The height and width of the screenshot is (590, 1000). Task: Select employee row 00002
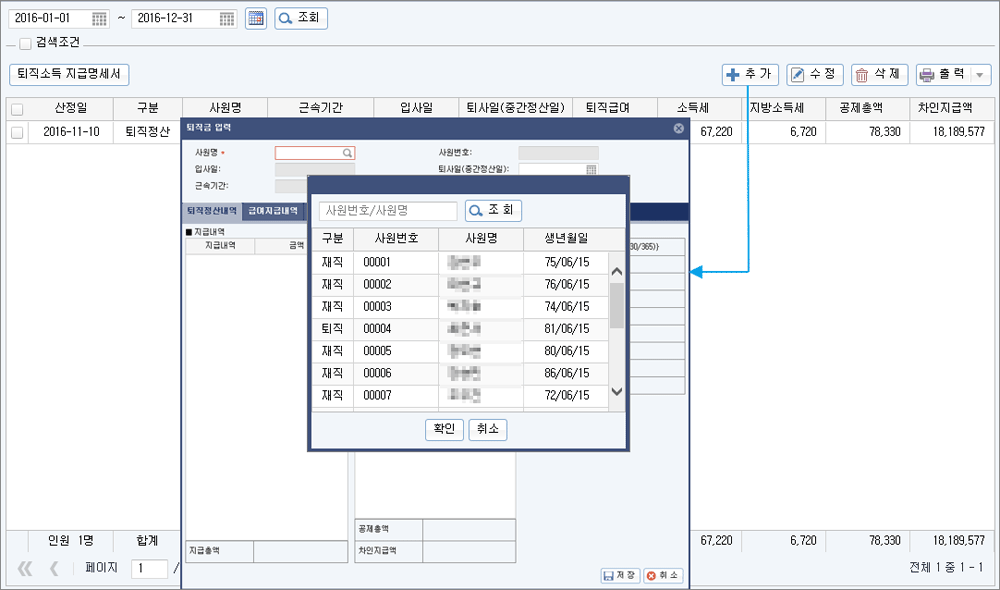(x=460, y=285)
